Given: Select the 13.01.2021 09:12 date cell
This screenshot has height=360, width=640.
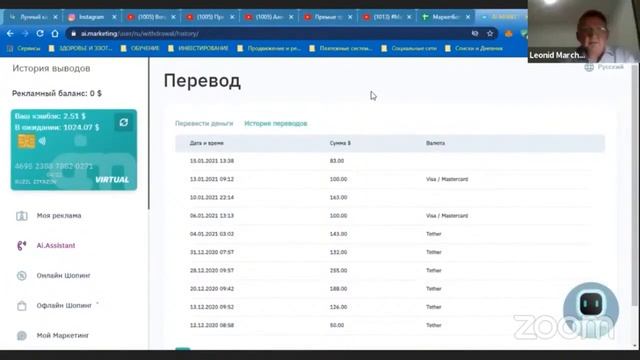Looking at the screenshot, I should pyautogui.click(x=212, y=179).
